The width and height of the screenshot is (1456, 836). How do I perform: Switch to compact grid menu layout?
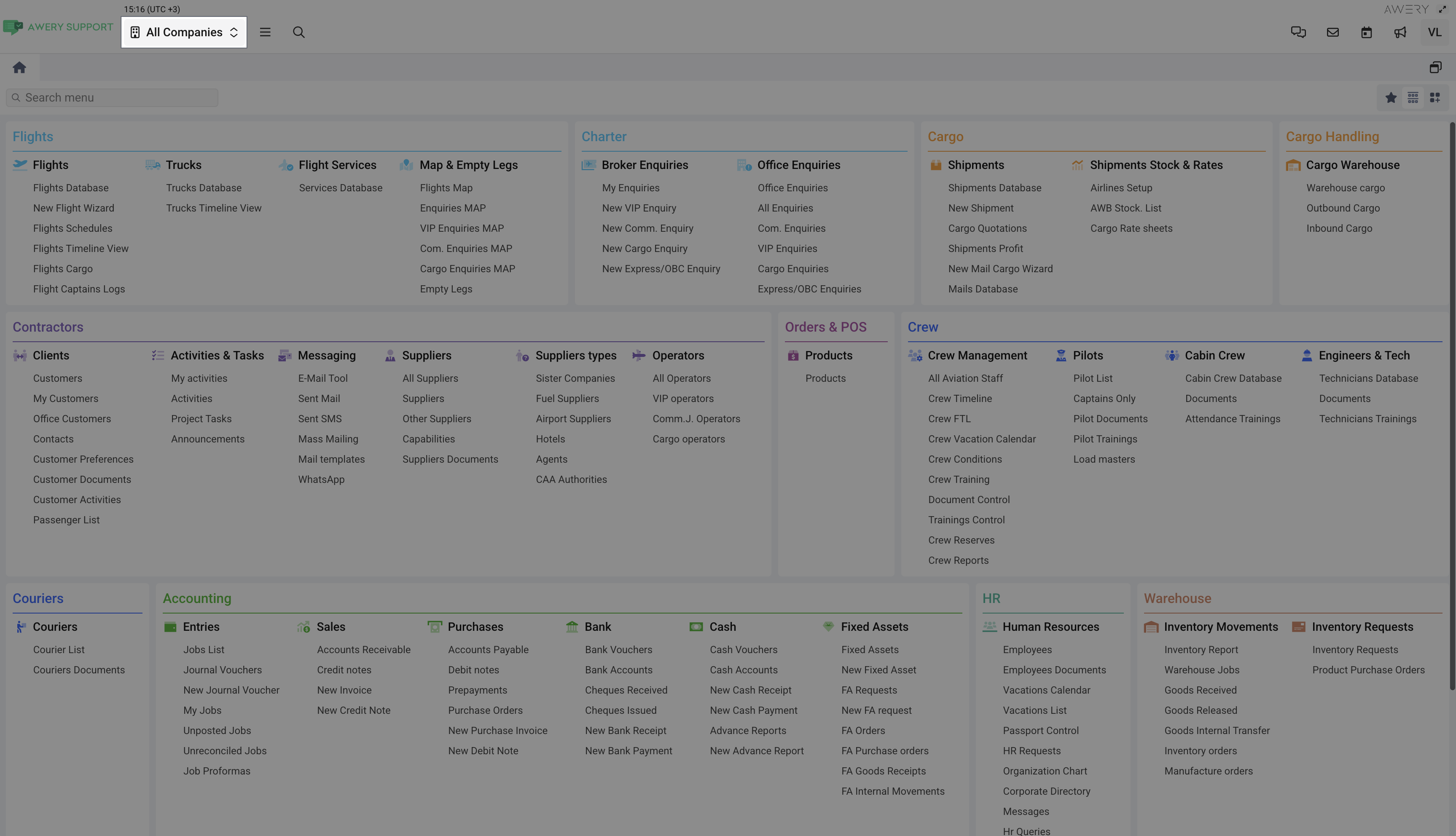point(1413,98)
